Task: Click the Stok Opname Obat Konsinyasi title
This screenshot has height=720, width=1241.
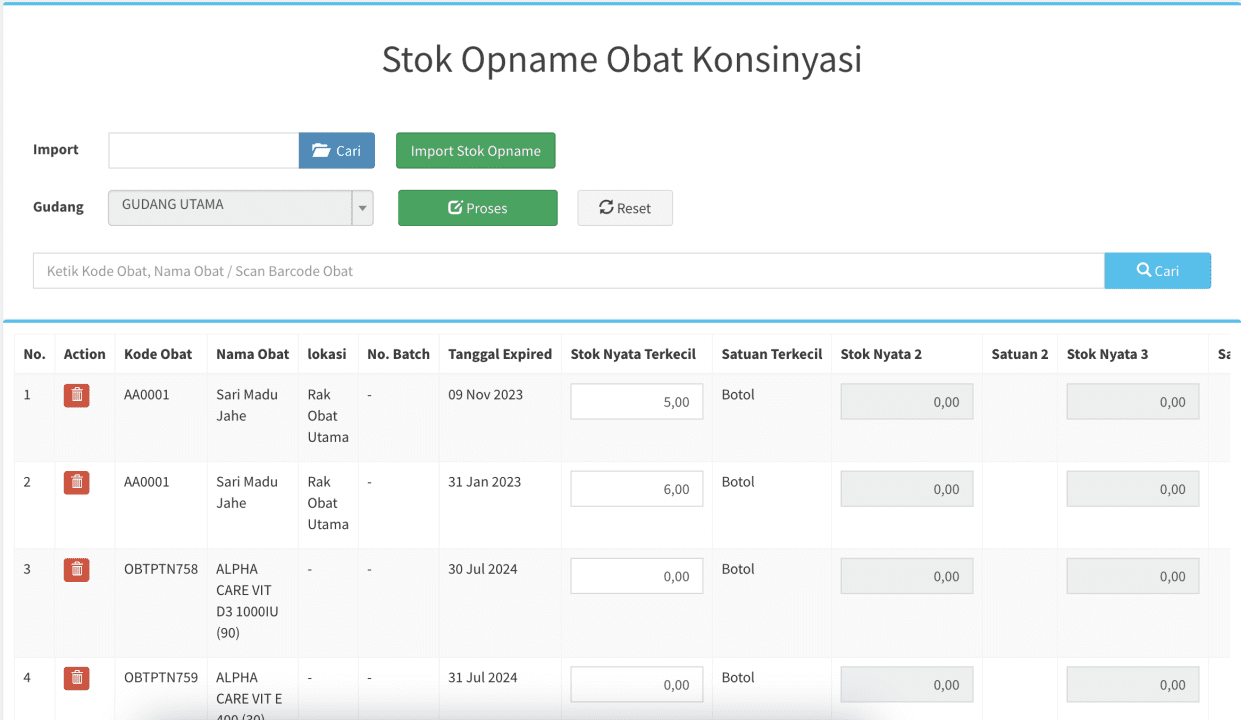Action: click(x=622, y=60)
